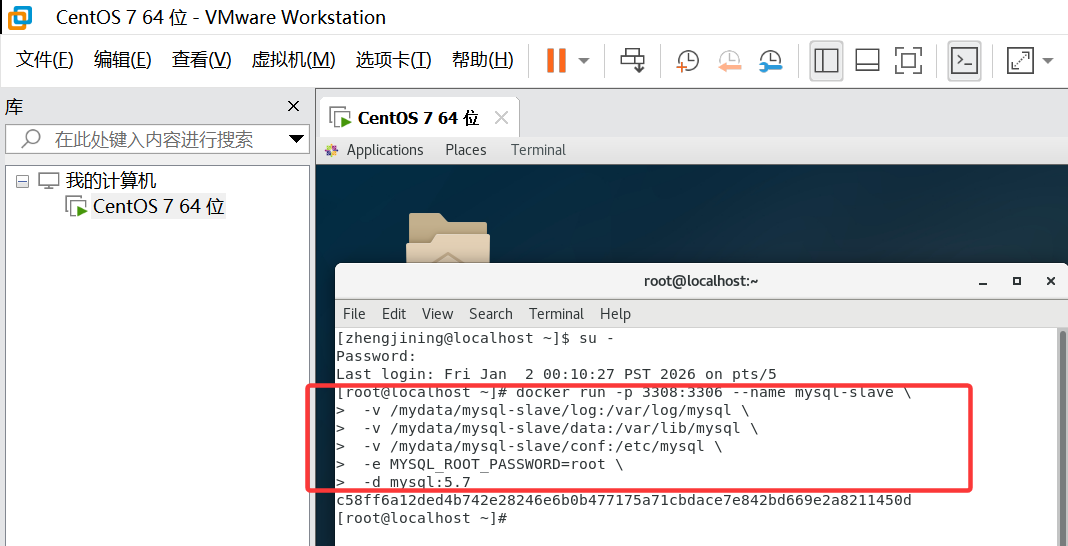
Task: Click the Applications menu icon
Action: coord(332,150)
